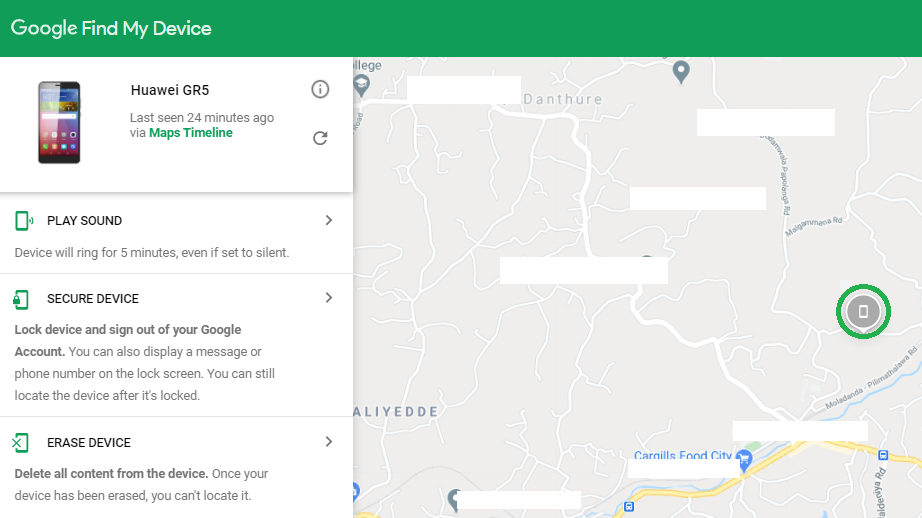
Task: Click the map pin above Danthure
Action: tap(681, 72)
